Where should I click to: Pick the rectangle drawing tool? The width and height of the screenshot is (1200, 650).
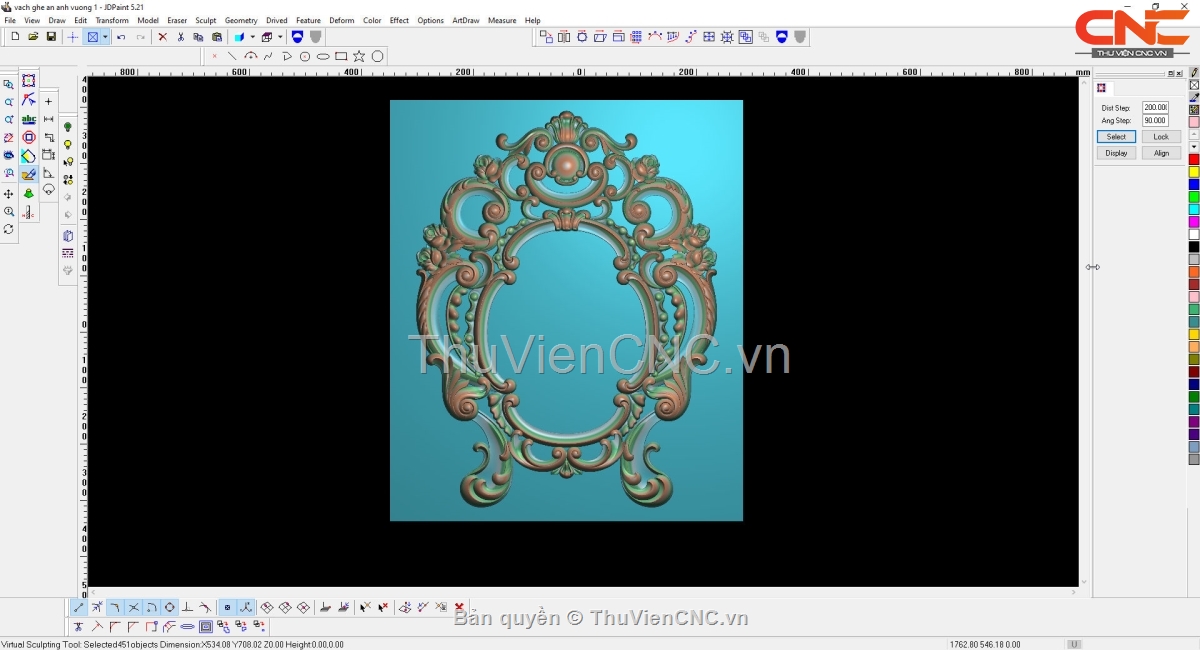click(x=341, y=56)
